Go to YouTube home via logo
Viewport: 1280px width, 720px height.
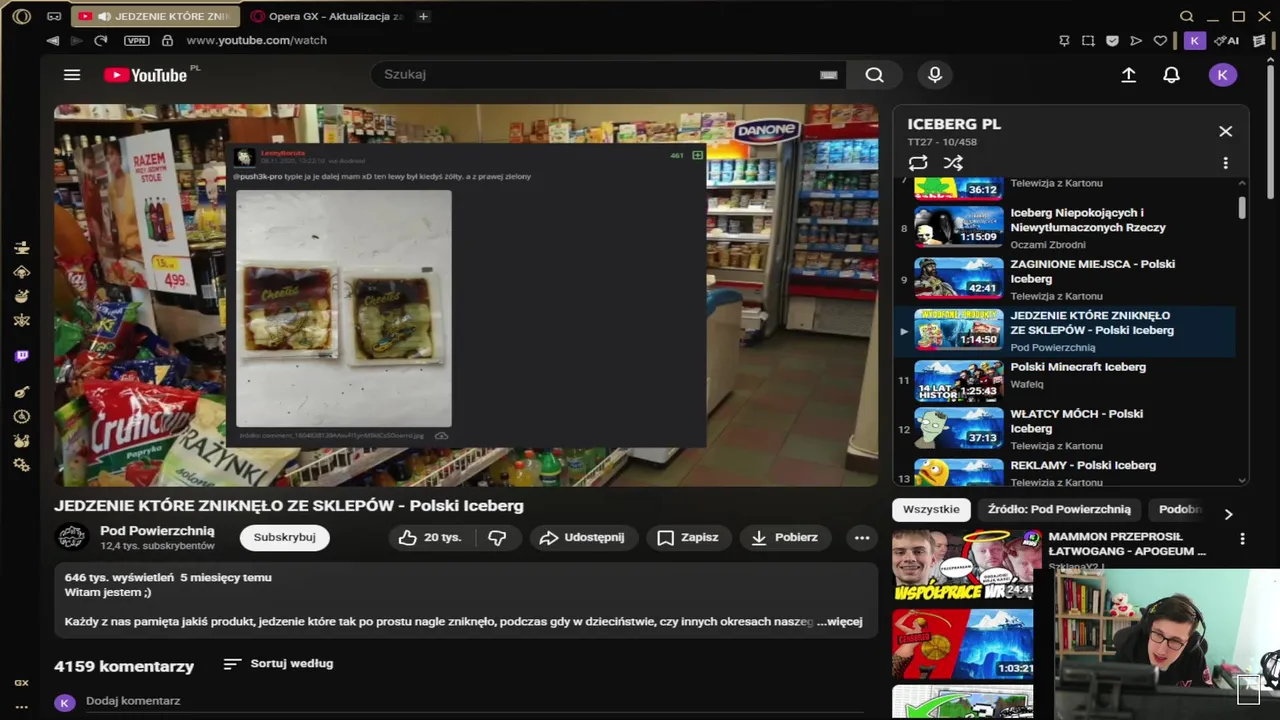pyautogui.click(x=146, y=75)
